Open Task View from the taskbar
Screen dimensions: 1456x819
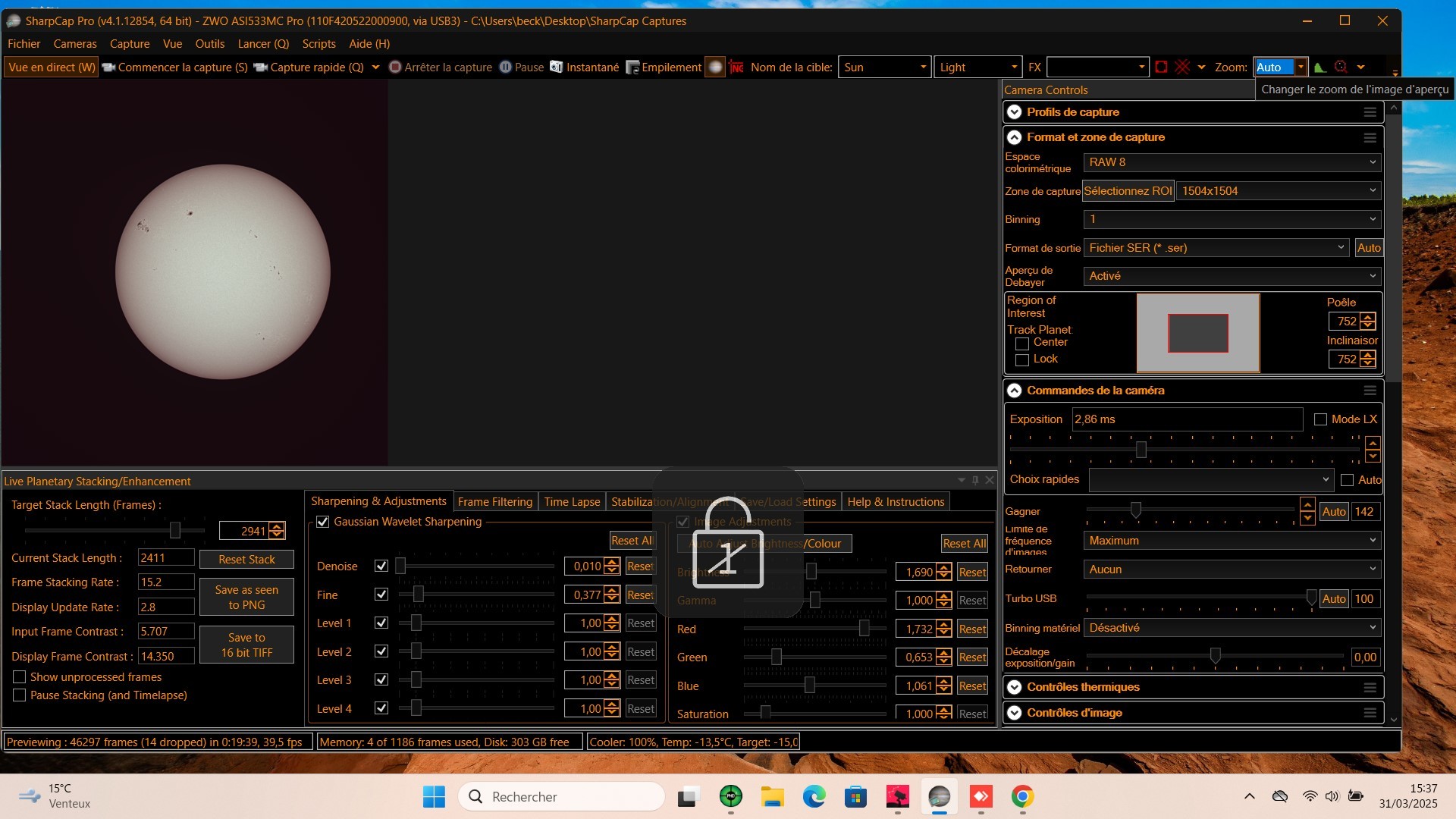(x=688, y=797)
